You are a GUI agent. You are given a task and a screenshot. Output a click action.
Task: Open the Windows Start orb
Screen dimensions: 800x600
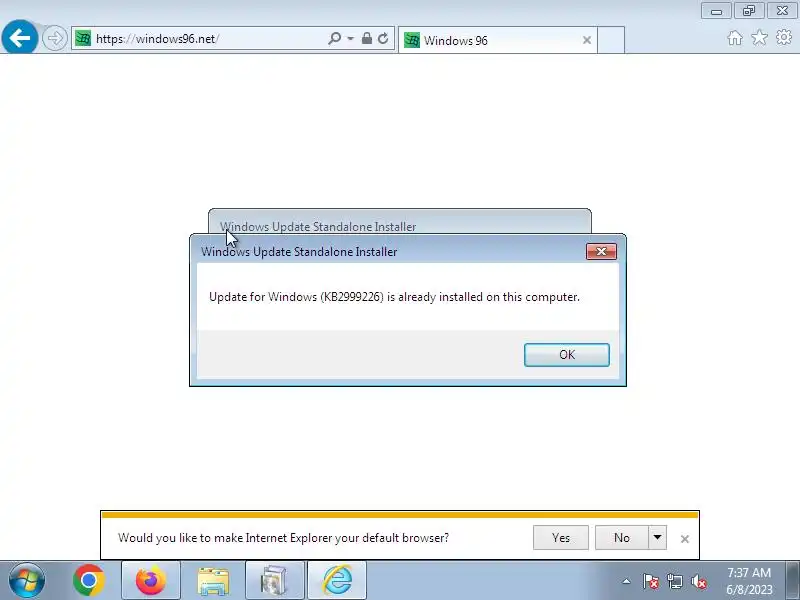[x=27, y=581]
